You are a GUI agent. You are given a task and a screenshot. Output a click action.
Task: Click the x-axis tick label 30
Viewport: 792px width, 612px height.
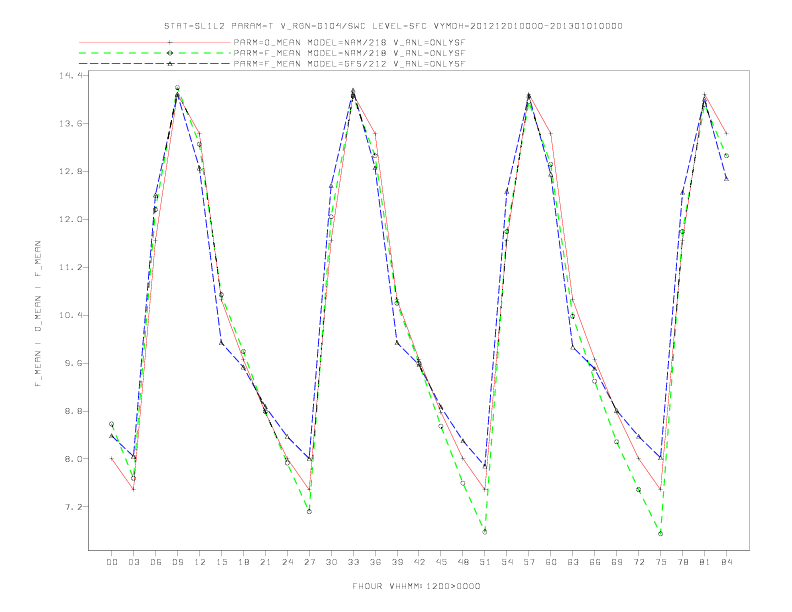331,562
